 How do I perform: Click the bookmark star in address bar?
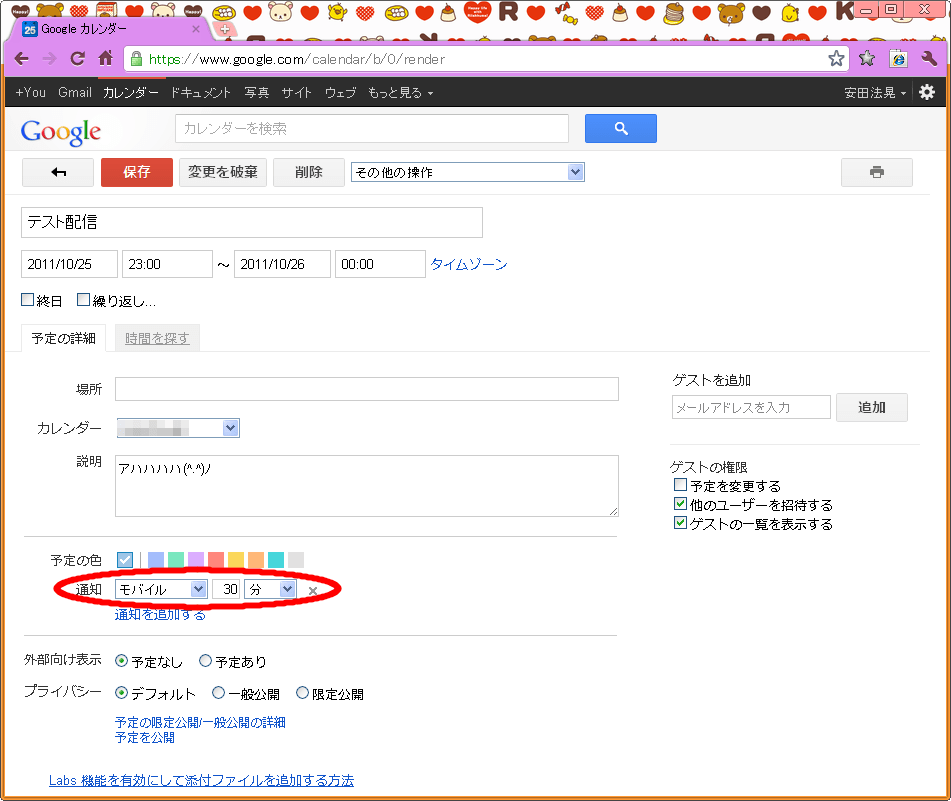click(836, 59)
